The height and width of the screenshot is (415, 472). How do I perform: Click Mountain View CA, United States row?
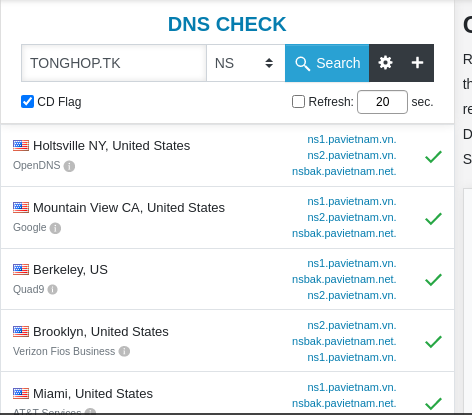pyautogui.click(x=227, y=218)
